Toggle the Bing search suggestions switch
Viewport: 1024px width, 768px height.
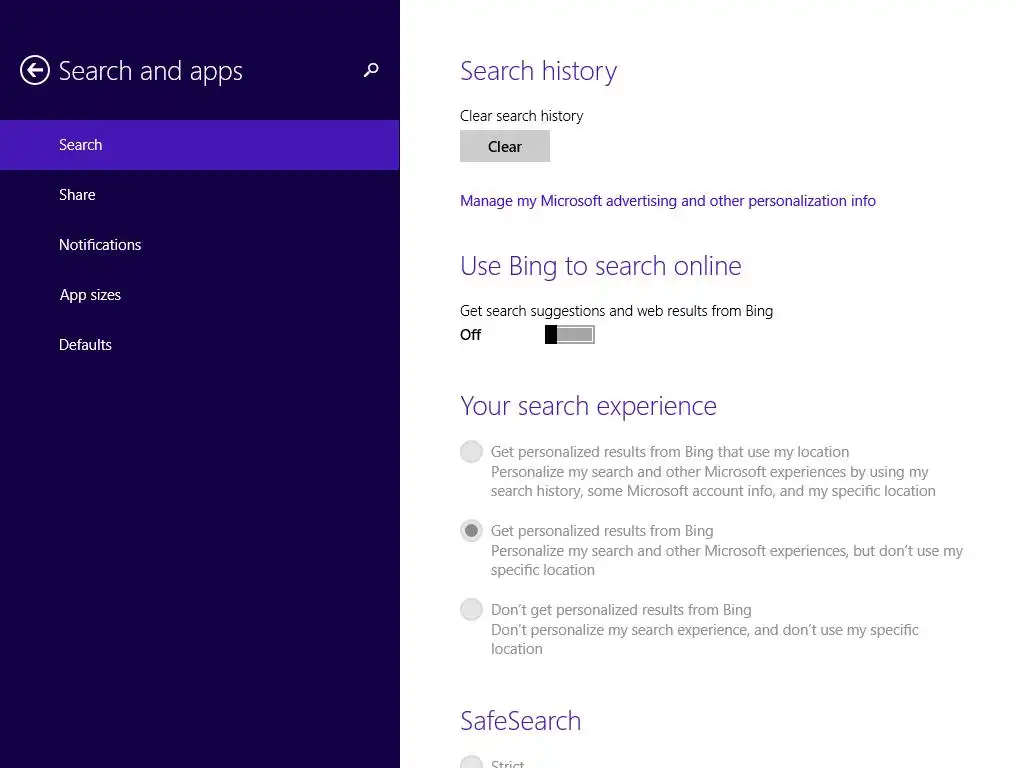[x=569, y=334]
